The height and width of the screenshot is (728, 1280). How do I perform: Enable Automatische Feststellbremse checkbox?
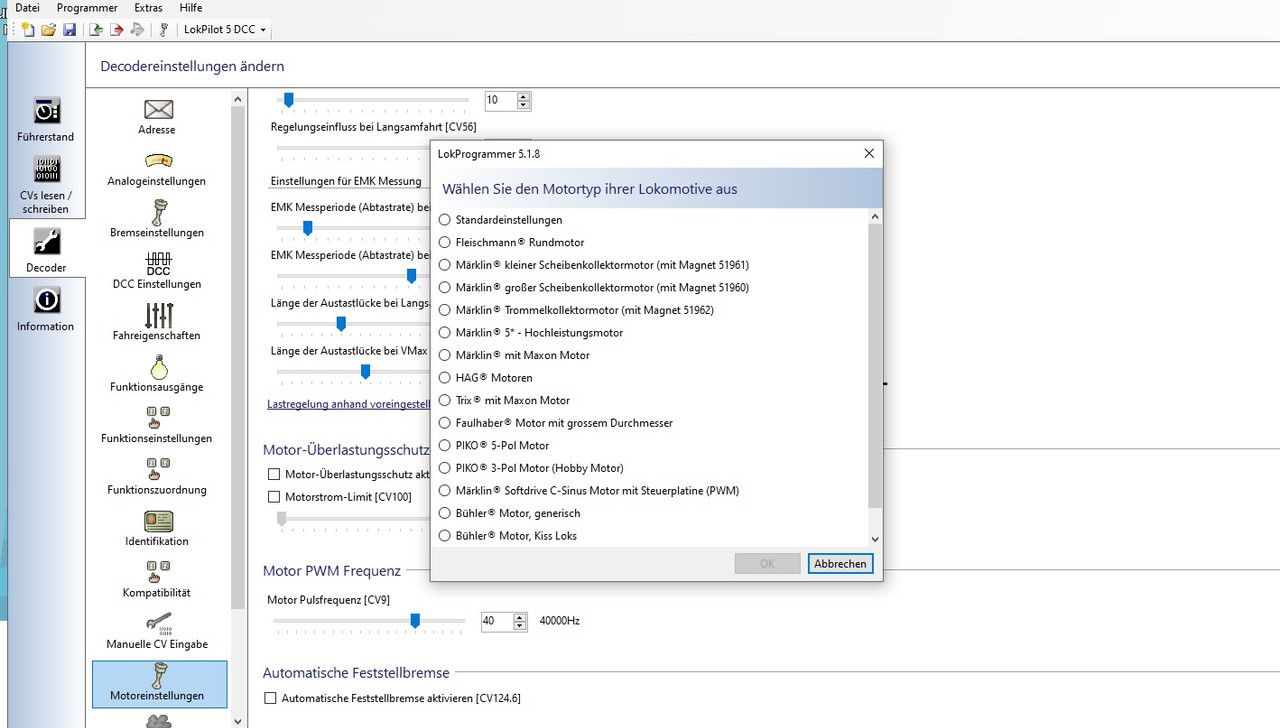(x=270, y=698)
